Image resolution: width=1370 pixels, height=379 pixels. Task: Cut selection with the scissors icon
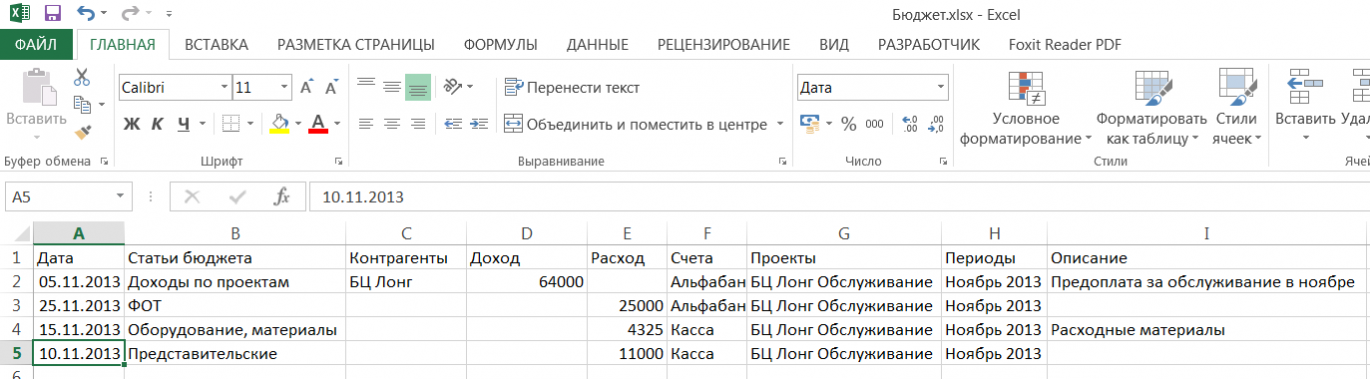(82, 77)
